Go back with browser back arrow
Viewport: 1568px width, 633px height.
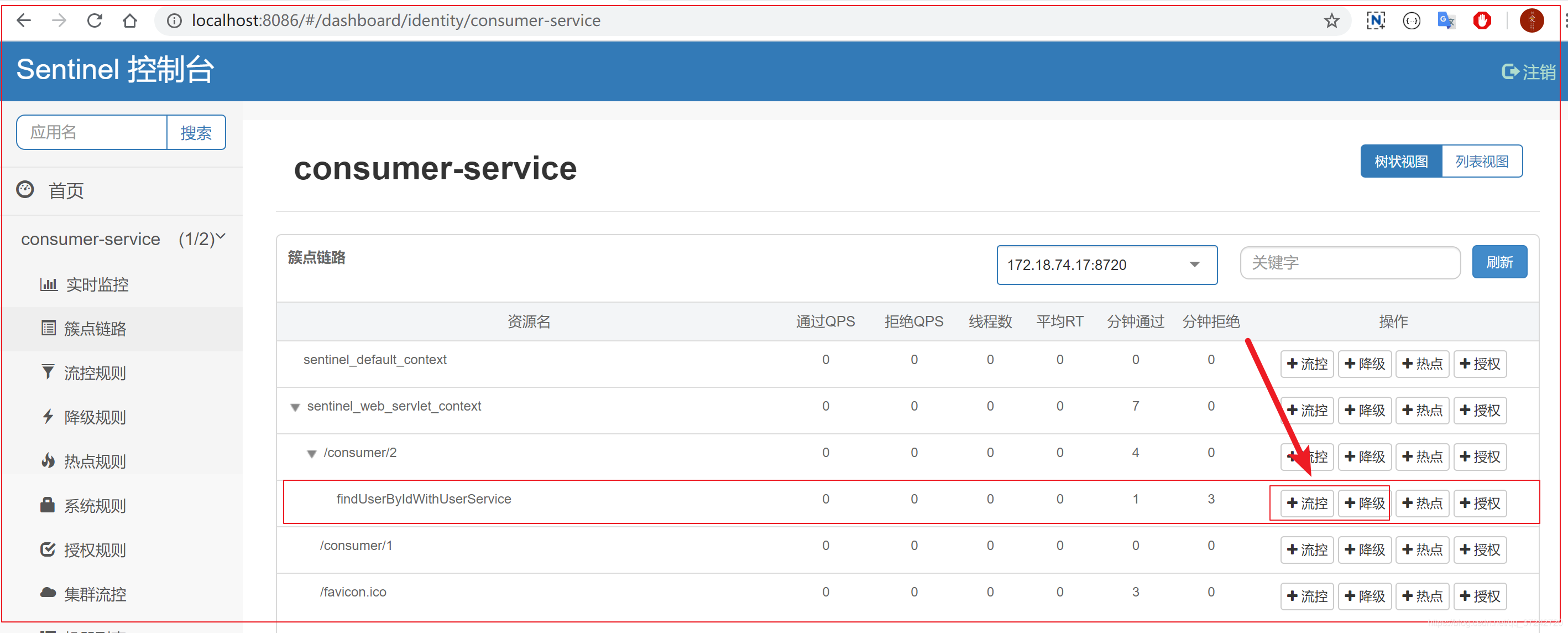(x=24, y=20)
